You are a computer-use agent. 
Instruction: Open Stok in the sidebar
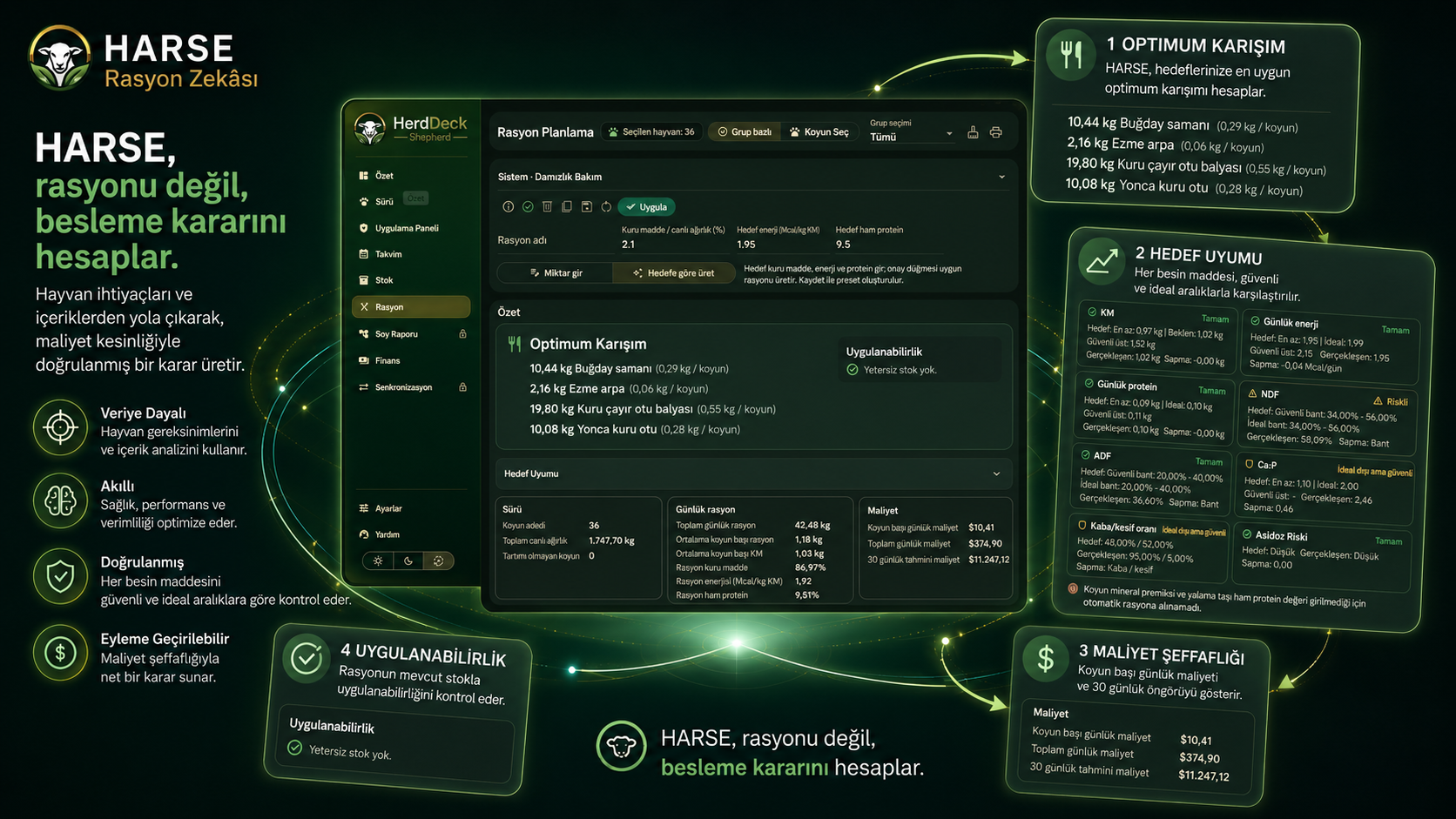[x=411, y=280]
